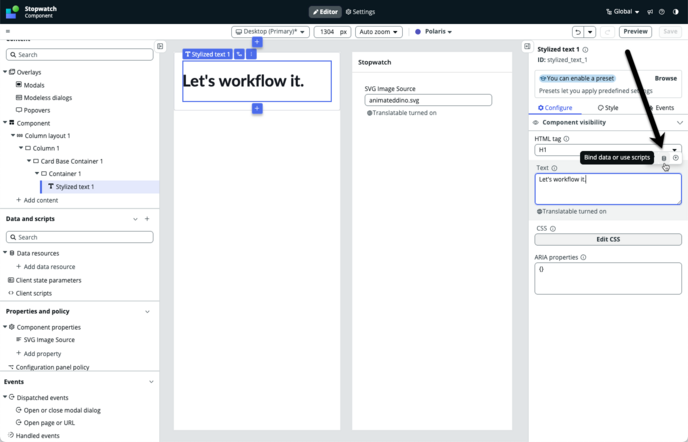The image size is (688, 442).
Task: Click the info icon beside Text label
Action: click(x=554, y=168)
